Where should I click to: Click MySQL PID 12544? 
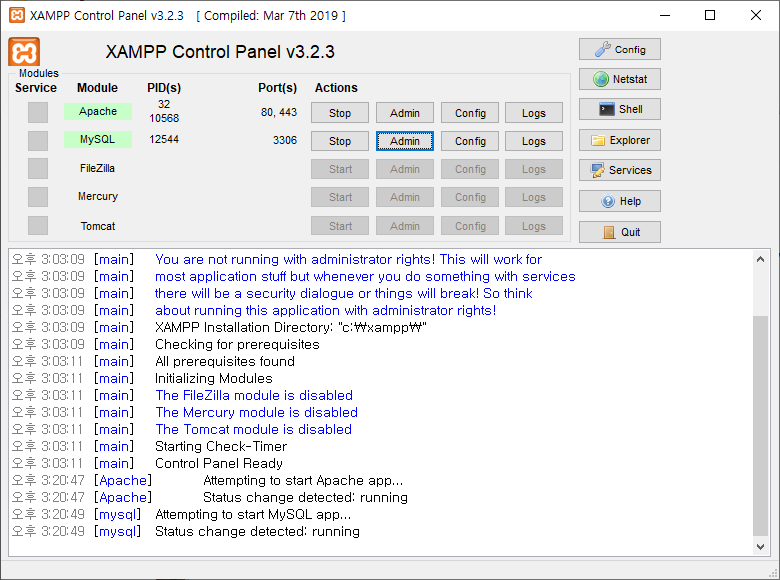(164, 139)
